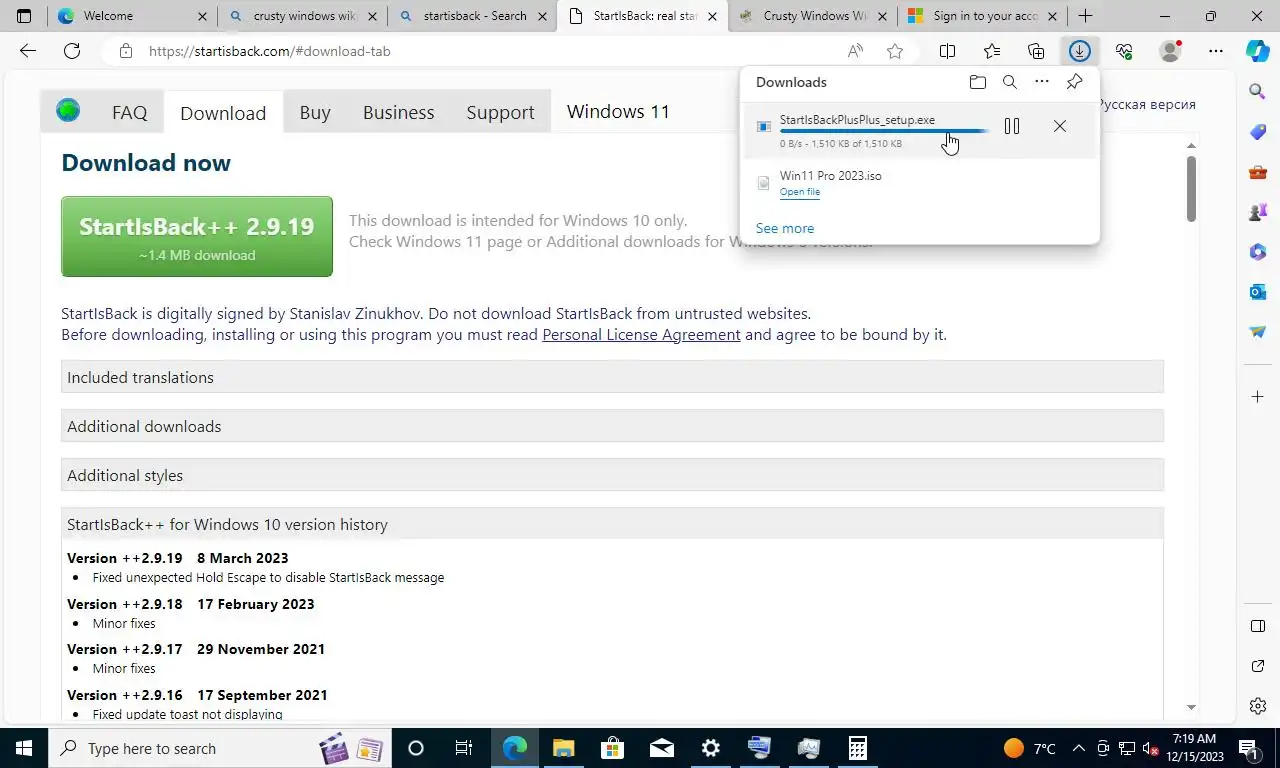1280x768 pixels.
Task: Select the Download page tab
Action: tap(223, 113)
